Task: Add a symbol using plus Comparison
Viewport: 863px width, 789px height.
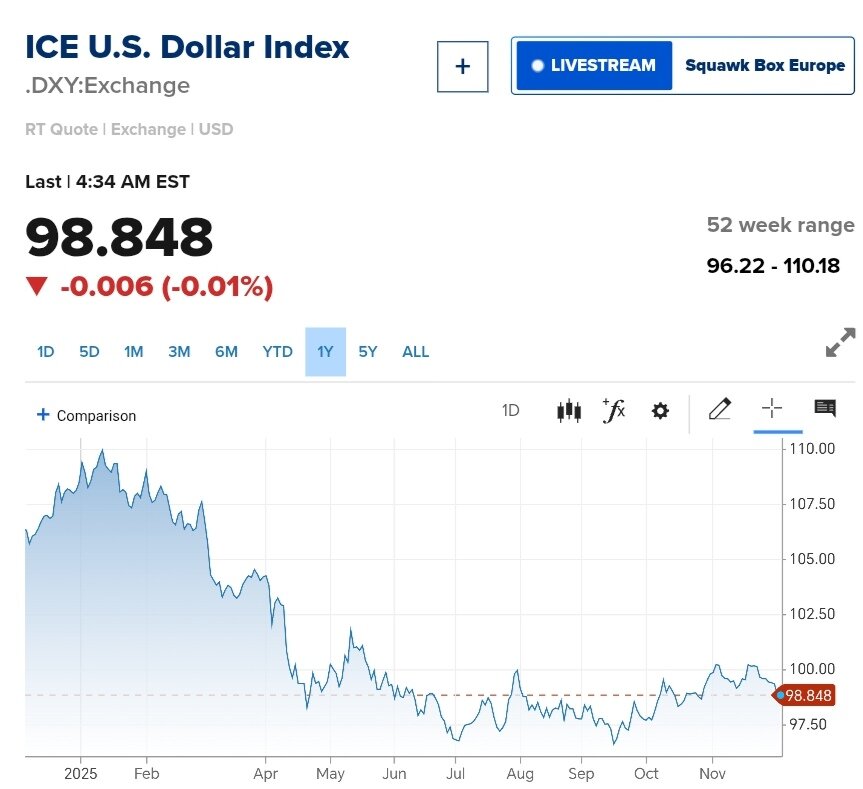Action: pos(86,415)
